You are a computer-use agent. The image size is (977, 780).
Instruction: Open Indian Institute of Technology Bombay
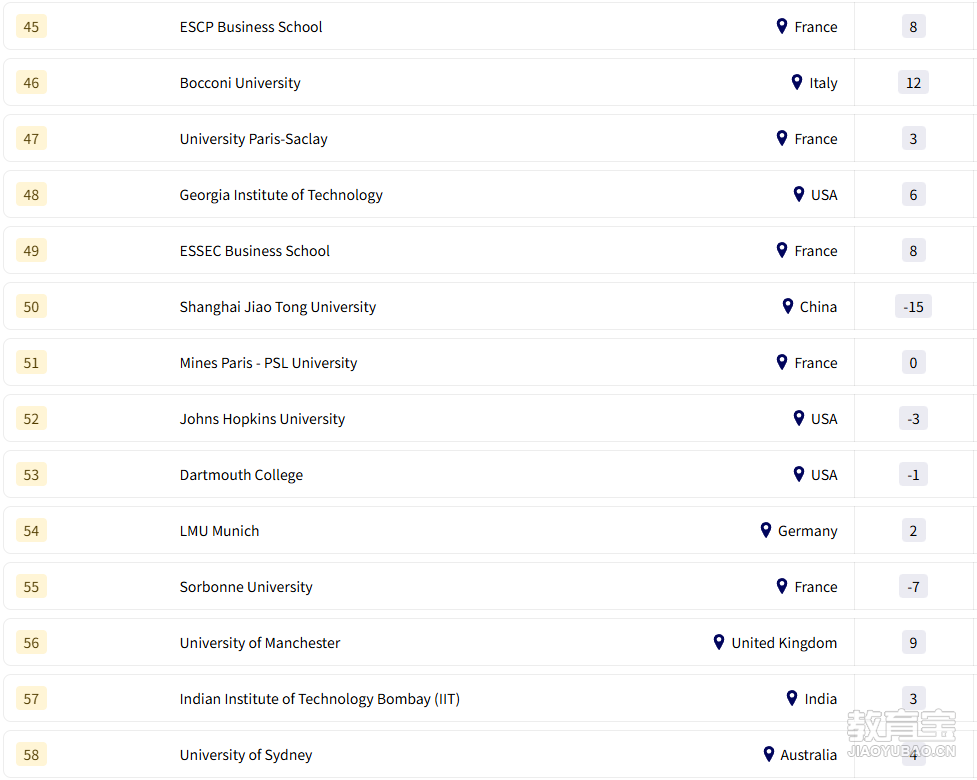coord(320,699)
